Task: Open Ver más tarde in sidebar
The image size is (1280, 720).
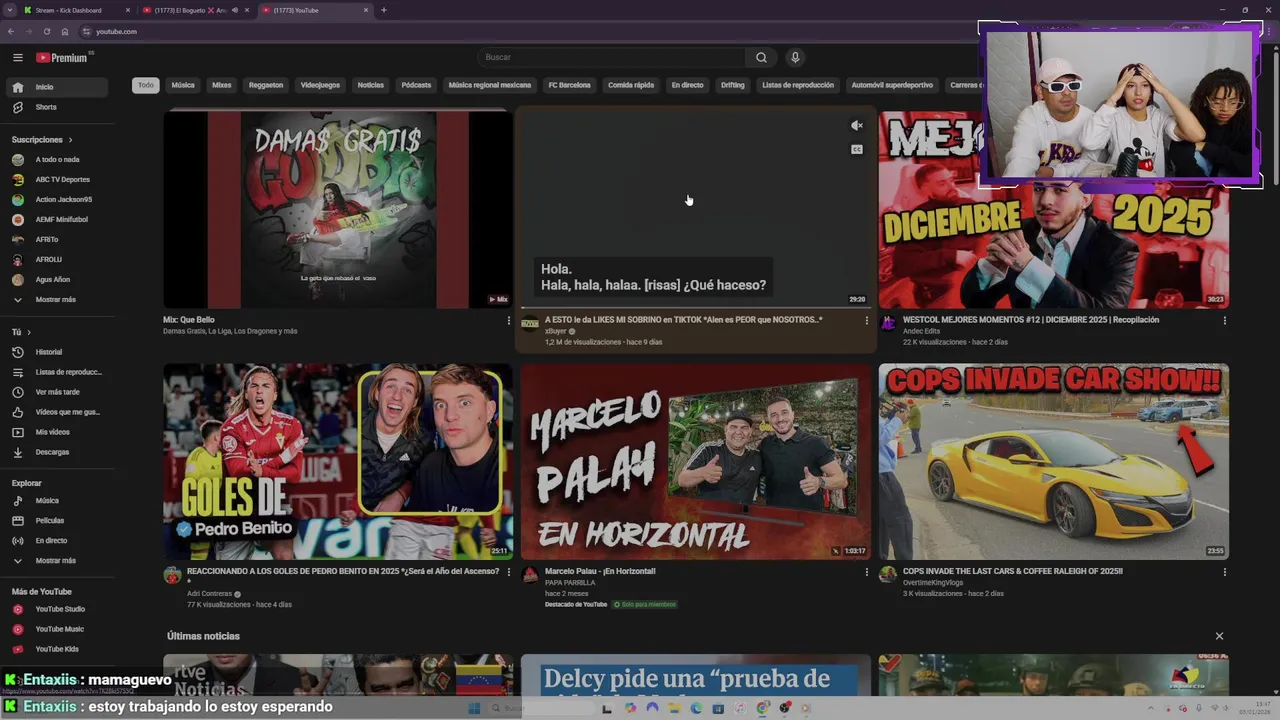Action: tap(59, 392)
